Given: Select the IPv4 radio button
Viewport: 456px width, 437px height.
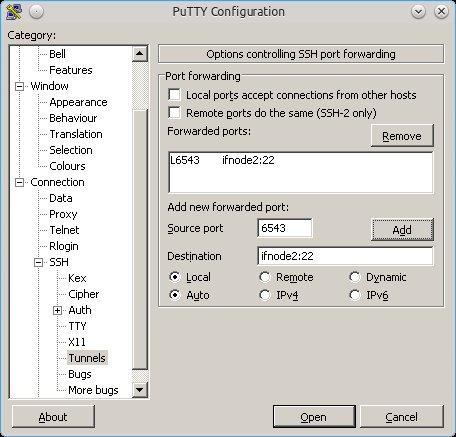Looking at the screenshot, I should coord(265,295).
